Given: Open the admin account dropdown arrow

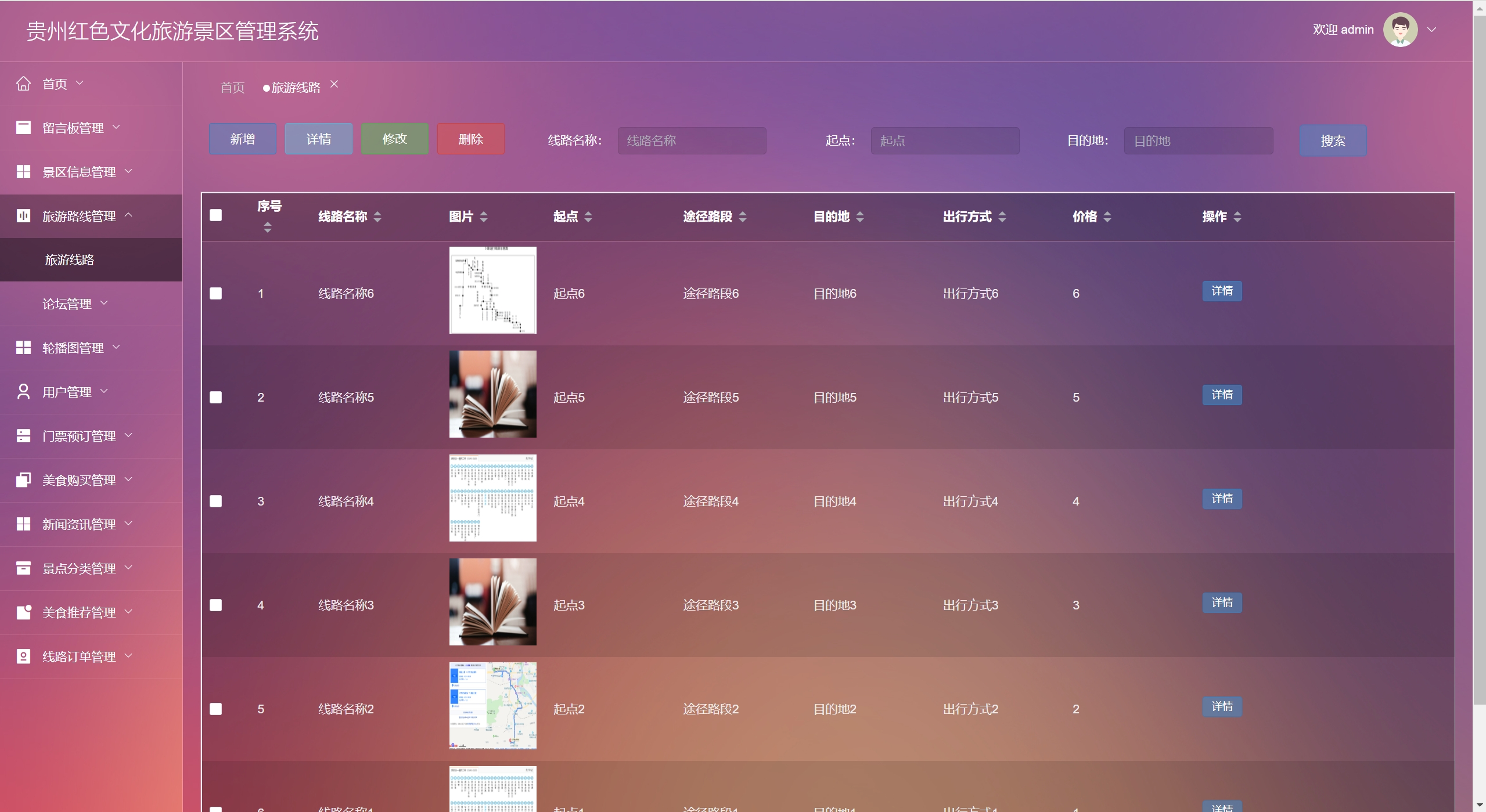Looking at the screenshot, I should (1432, 30).
